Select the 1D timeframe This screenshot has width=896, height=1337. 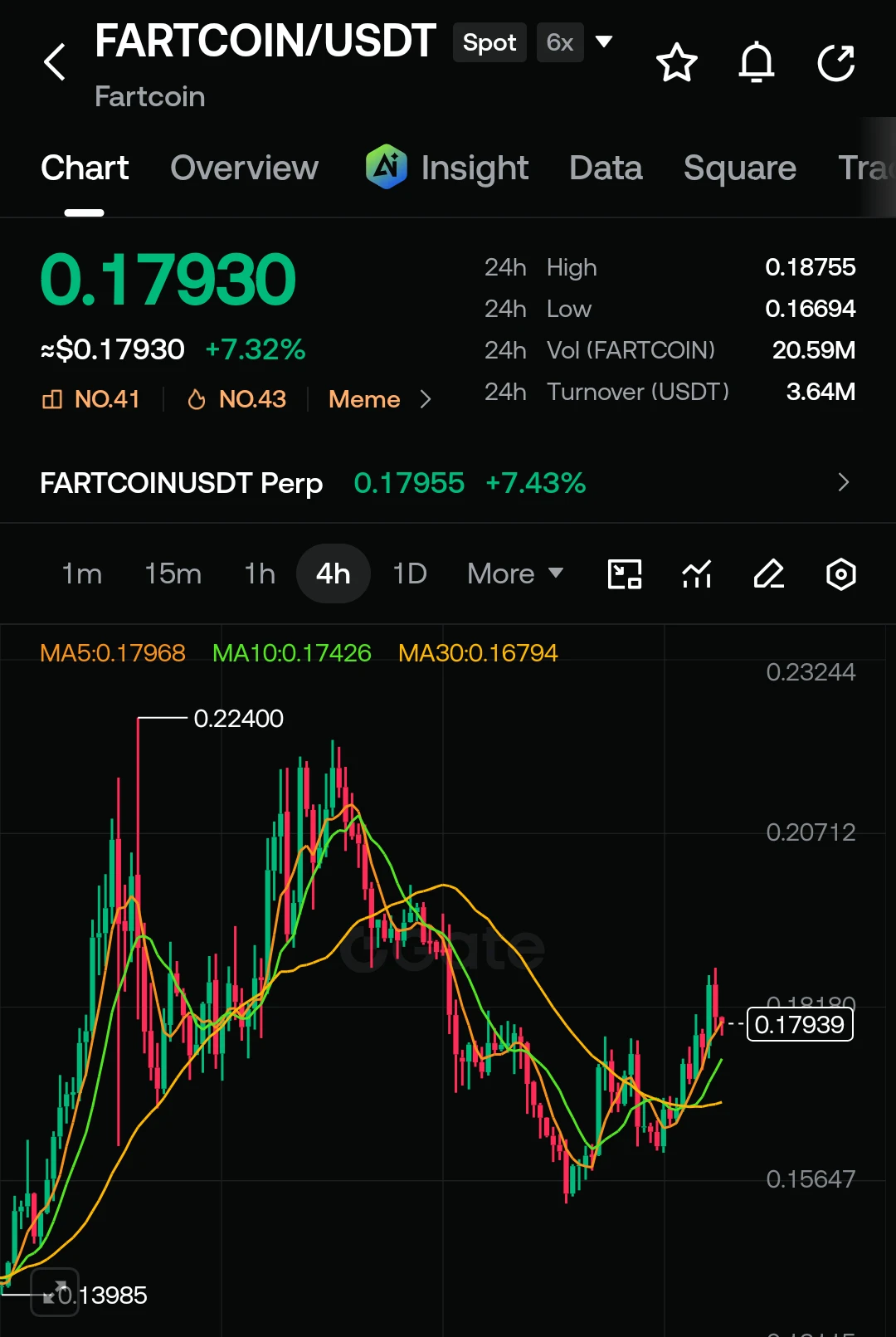click(410, 573)
